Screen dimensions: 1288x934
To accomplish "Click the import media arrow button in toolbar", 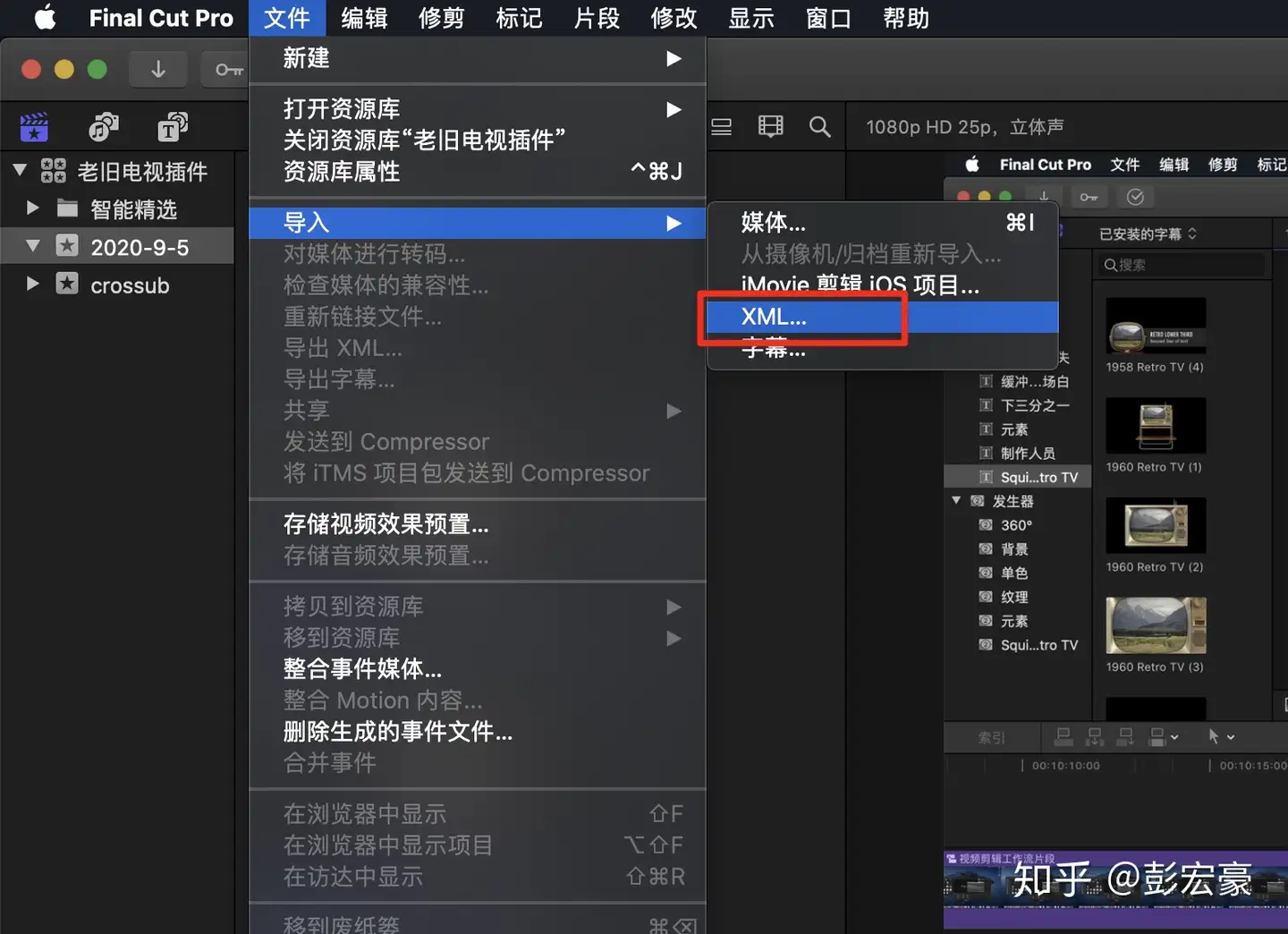I will [x=158, y=69].
